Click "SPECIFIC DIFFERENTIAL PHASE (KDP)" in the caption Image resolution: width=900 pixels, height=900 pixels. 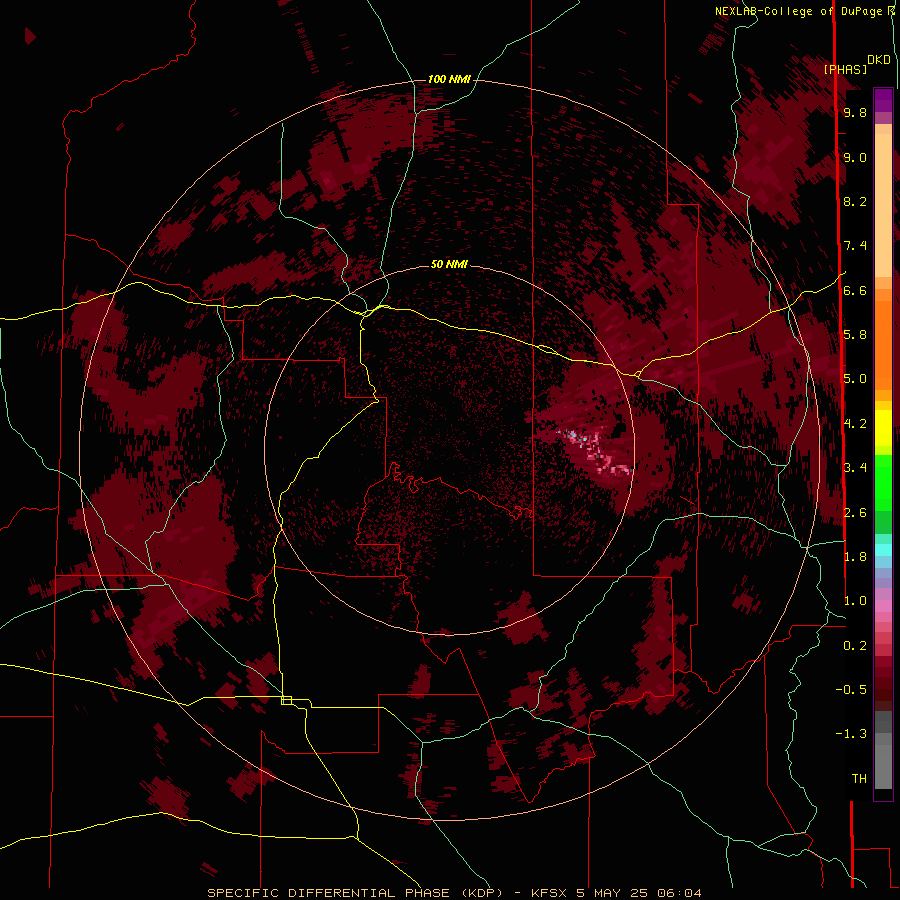(x=357, y=893)
